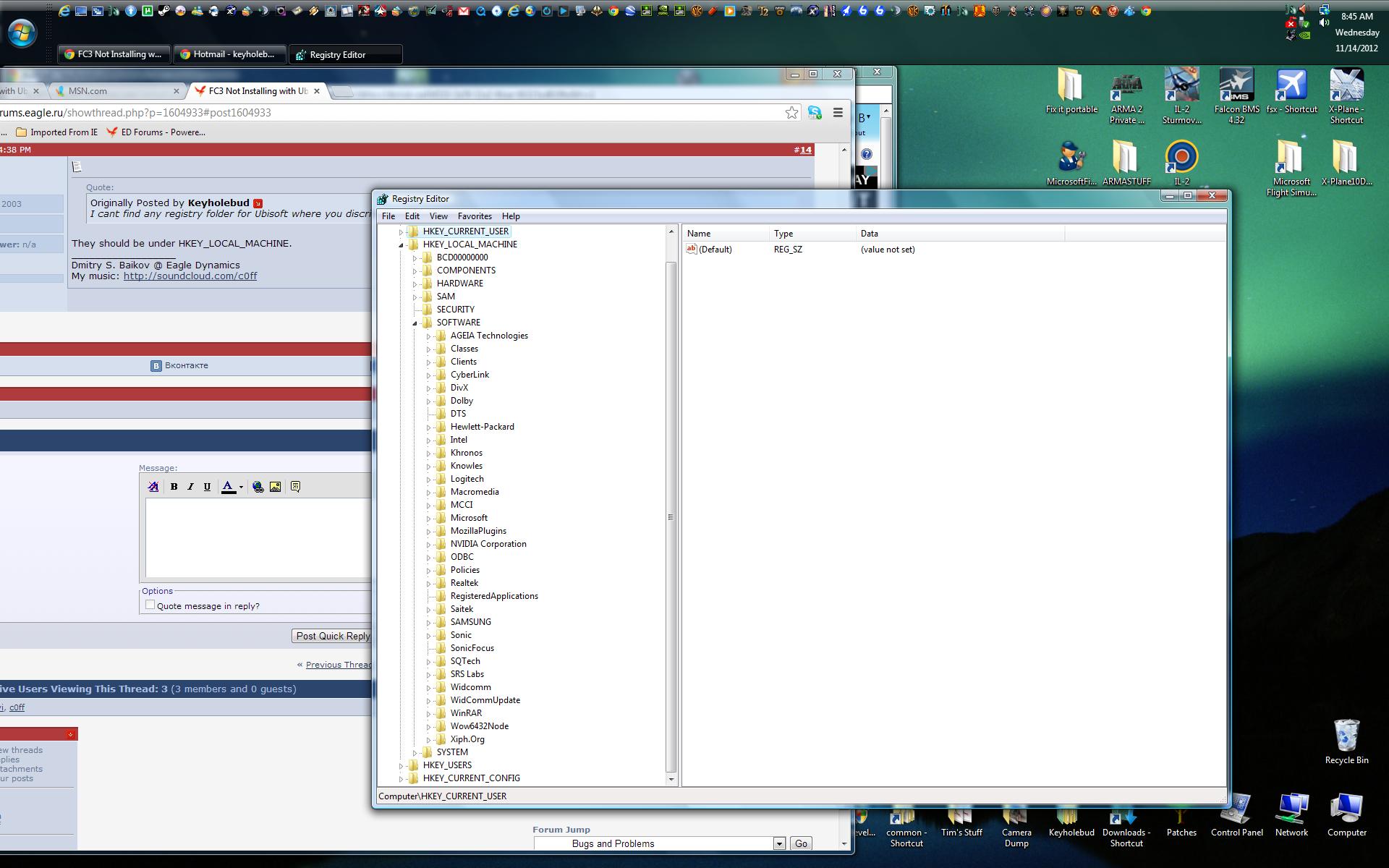Pick text color with the A swatch
Image resolution: width=1389 pixels, height=868 pixels.
tap(229, 487)
